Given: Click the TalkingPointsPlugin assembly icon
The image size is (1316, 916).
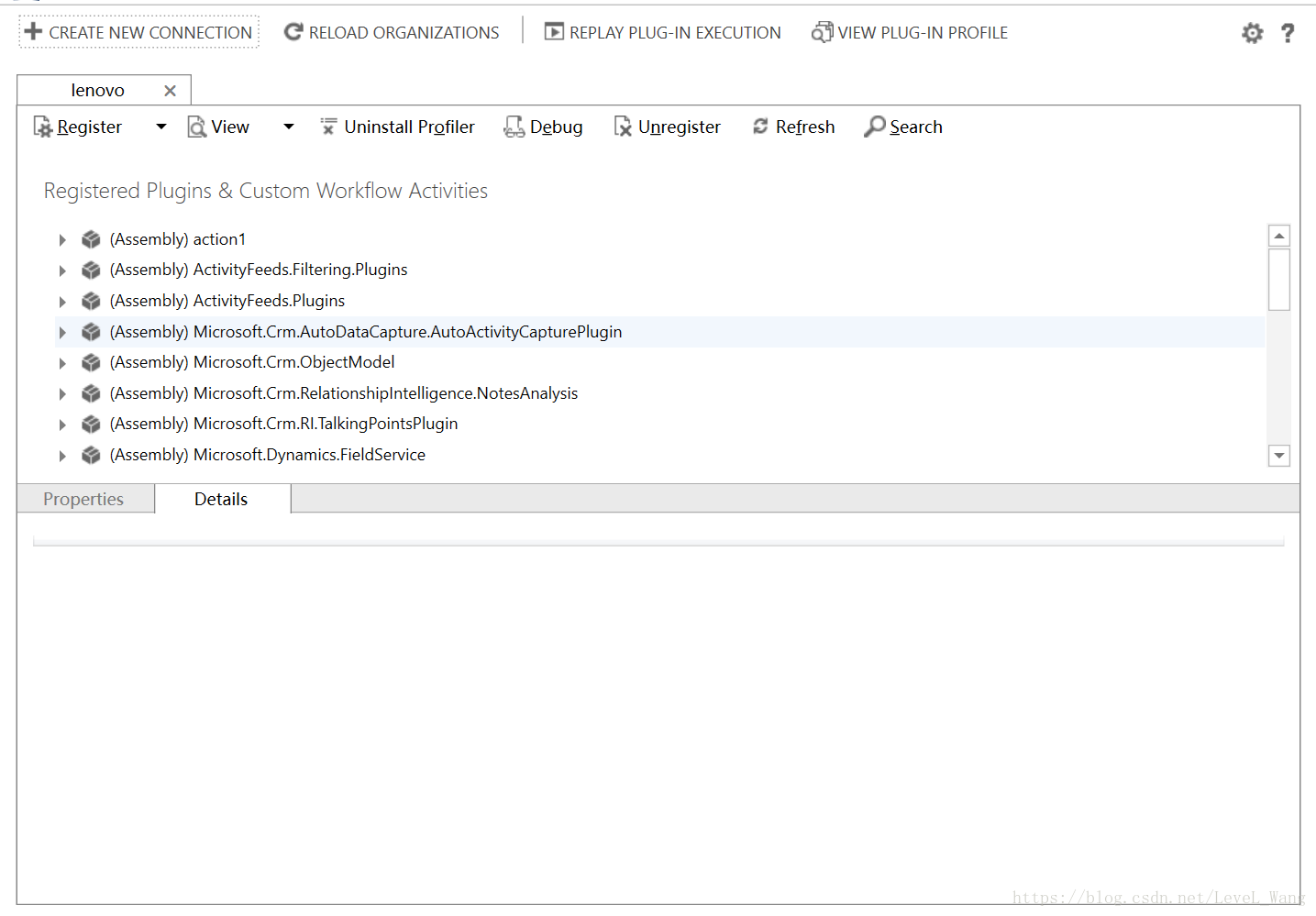Looking at the screenshot, I should pos(91,424).
